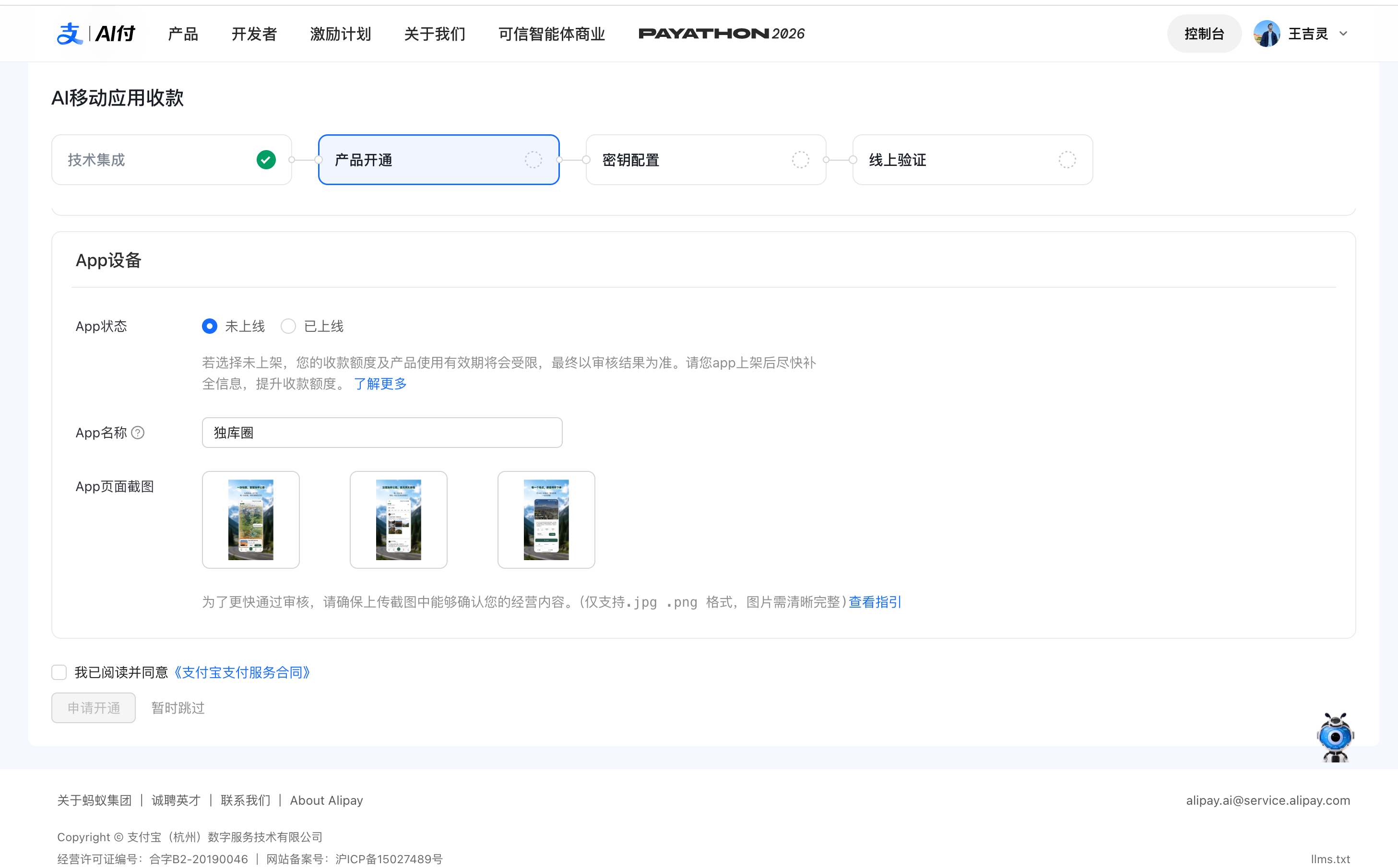Open the robot assistant chat icon
This screenshot has width=1398, height=868.
(x=1336, y=738)
